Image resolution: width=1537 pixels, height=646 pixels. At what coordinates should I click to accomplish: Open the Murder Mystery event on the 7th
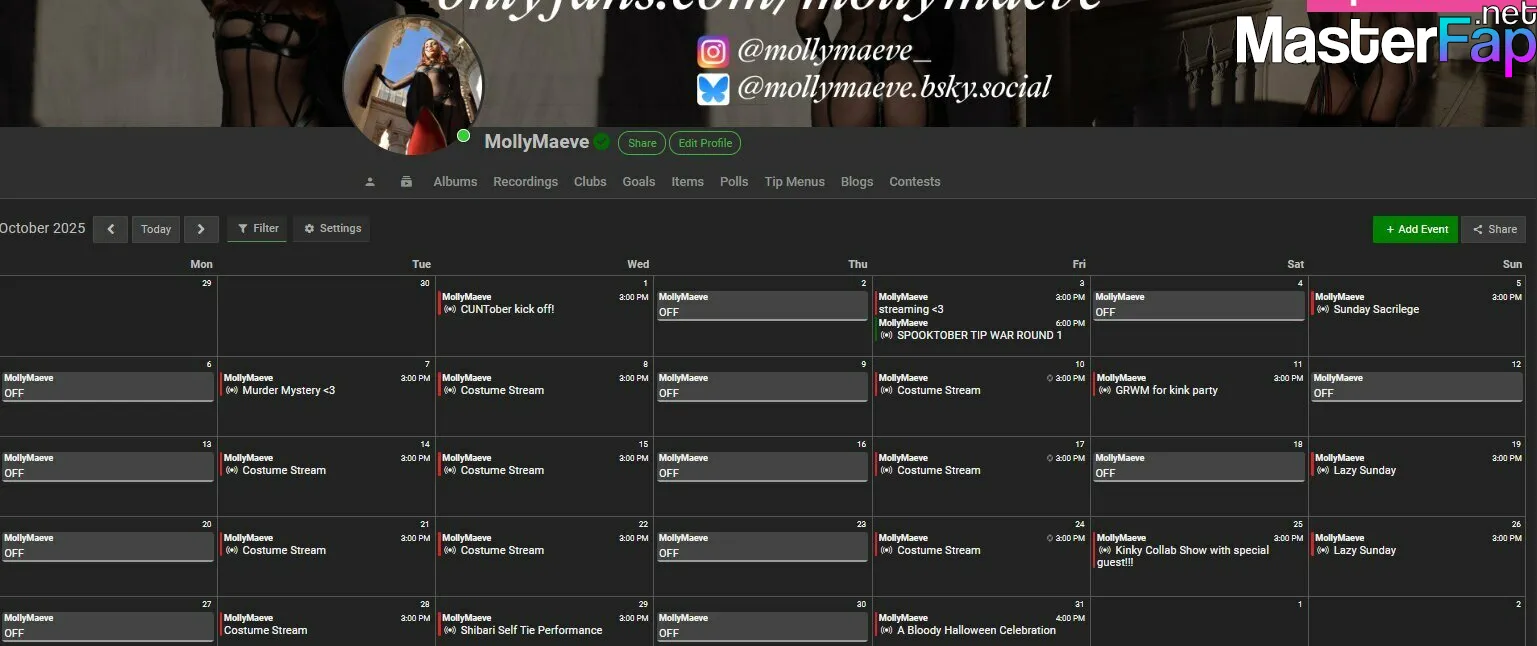click(288, 391)
